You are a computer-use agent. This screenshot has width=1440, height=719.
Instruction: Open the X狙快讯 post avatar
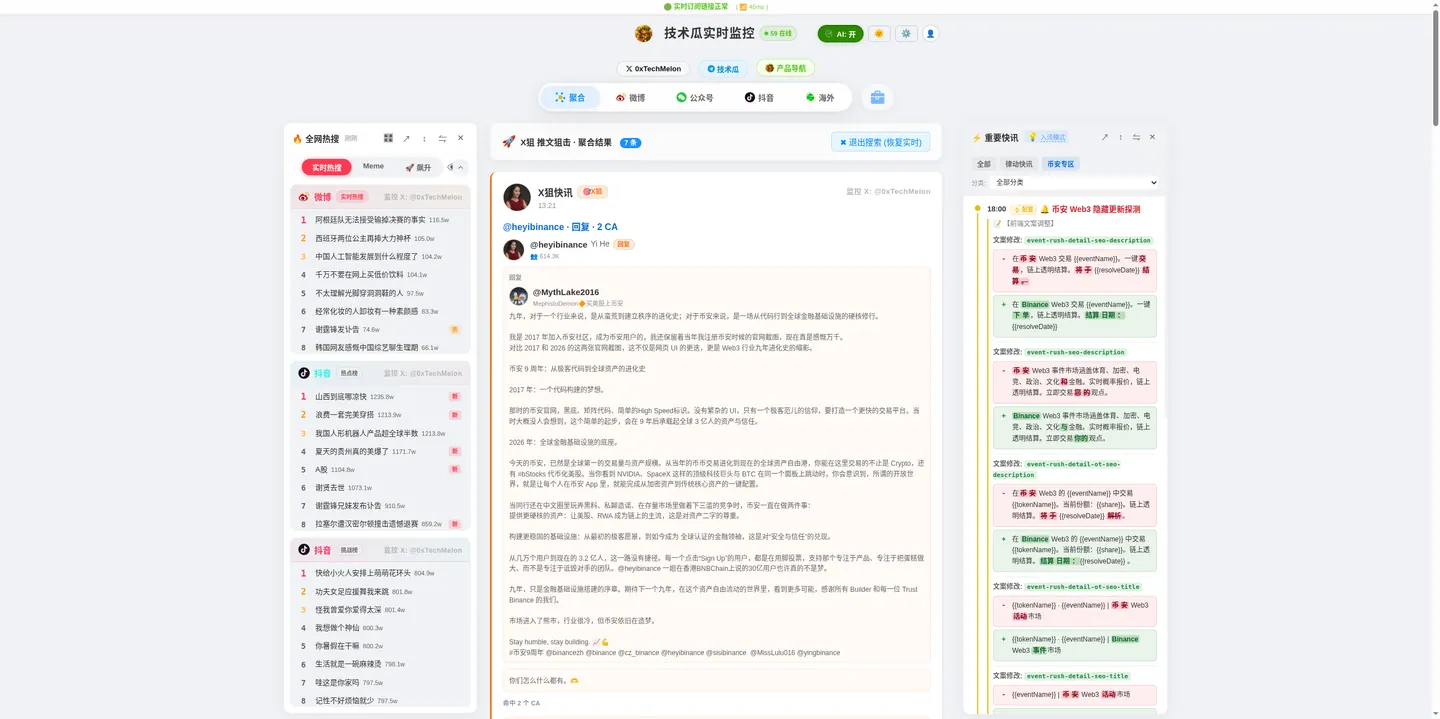517,197
